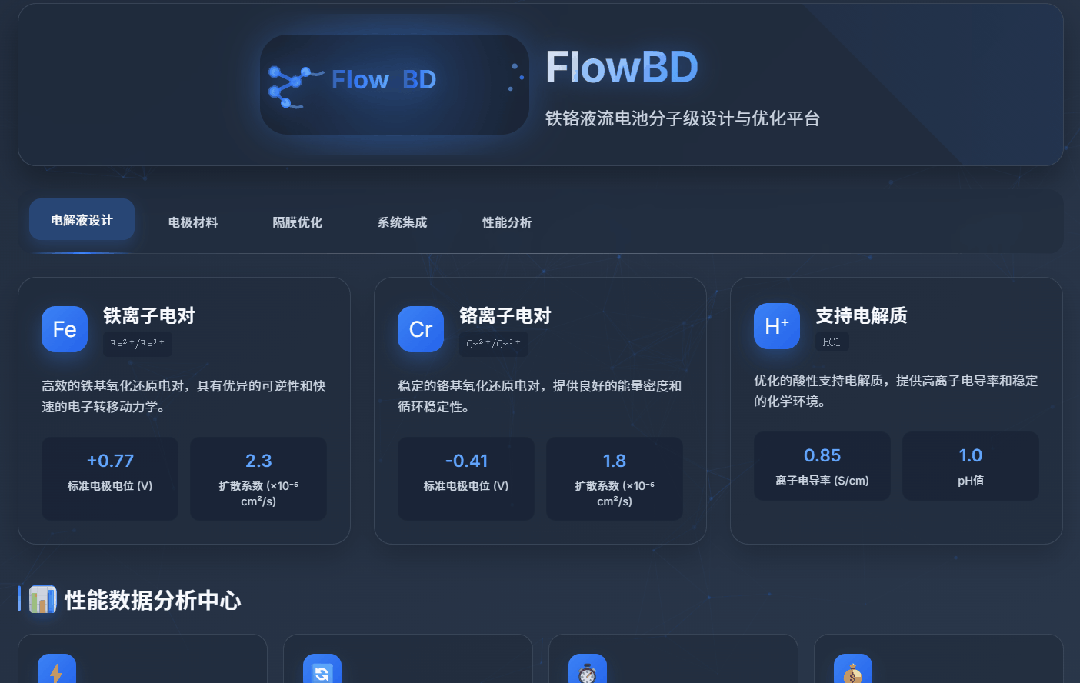Screen dimensions: 1080x683
Task: Click the stopwatch icon
Action: coord(587,671)
